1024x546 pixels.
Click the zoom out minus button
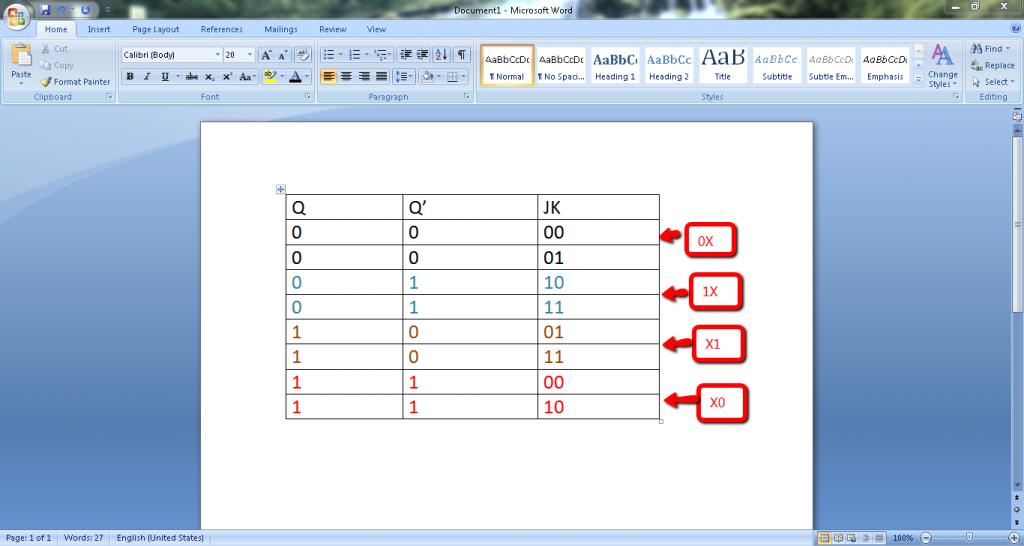tap(925, 538)
